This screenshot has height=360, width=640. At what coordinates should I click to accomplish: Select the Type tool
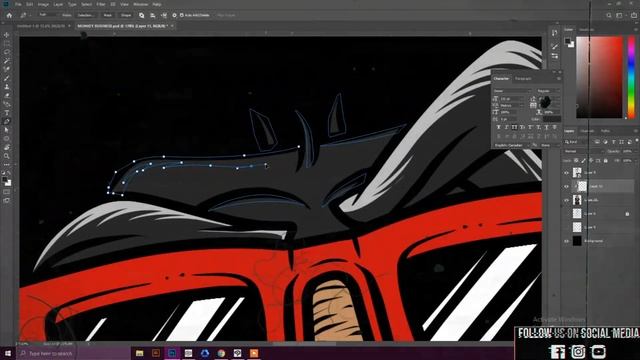point(7,113)
